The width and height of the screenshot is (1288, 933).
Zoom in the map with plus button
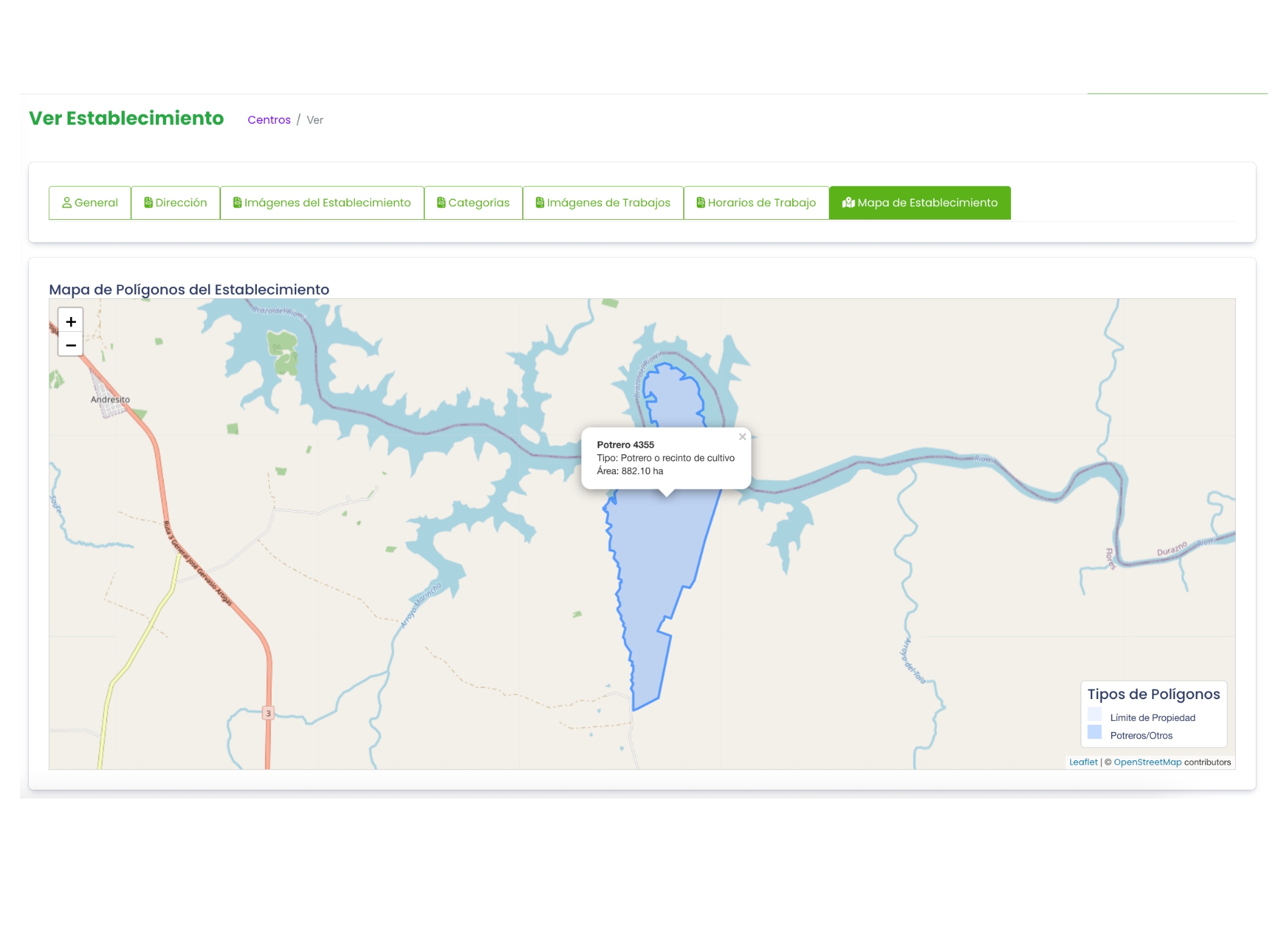(x=71, y=321)
